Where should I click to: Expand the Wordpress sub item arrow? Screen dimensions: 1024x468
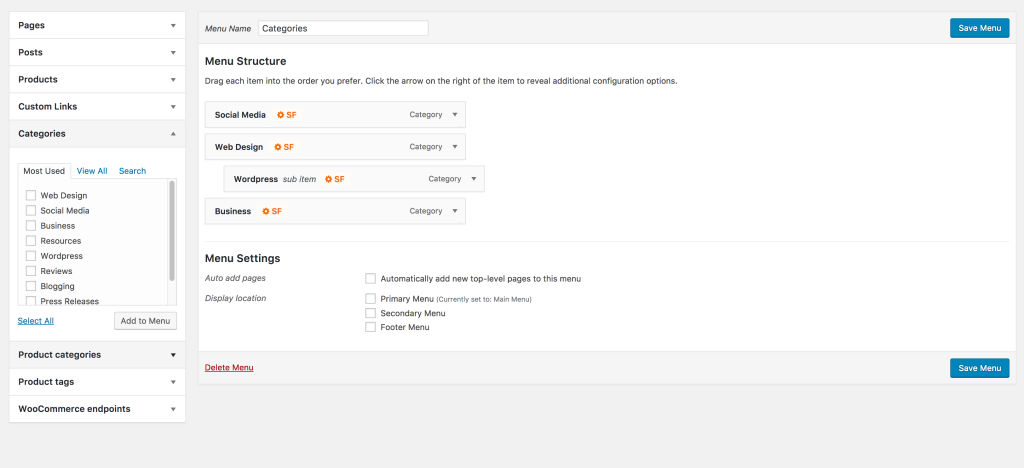point(474,179)
